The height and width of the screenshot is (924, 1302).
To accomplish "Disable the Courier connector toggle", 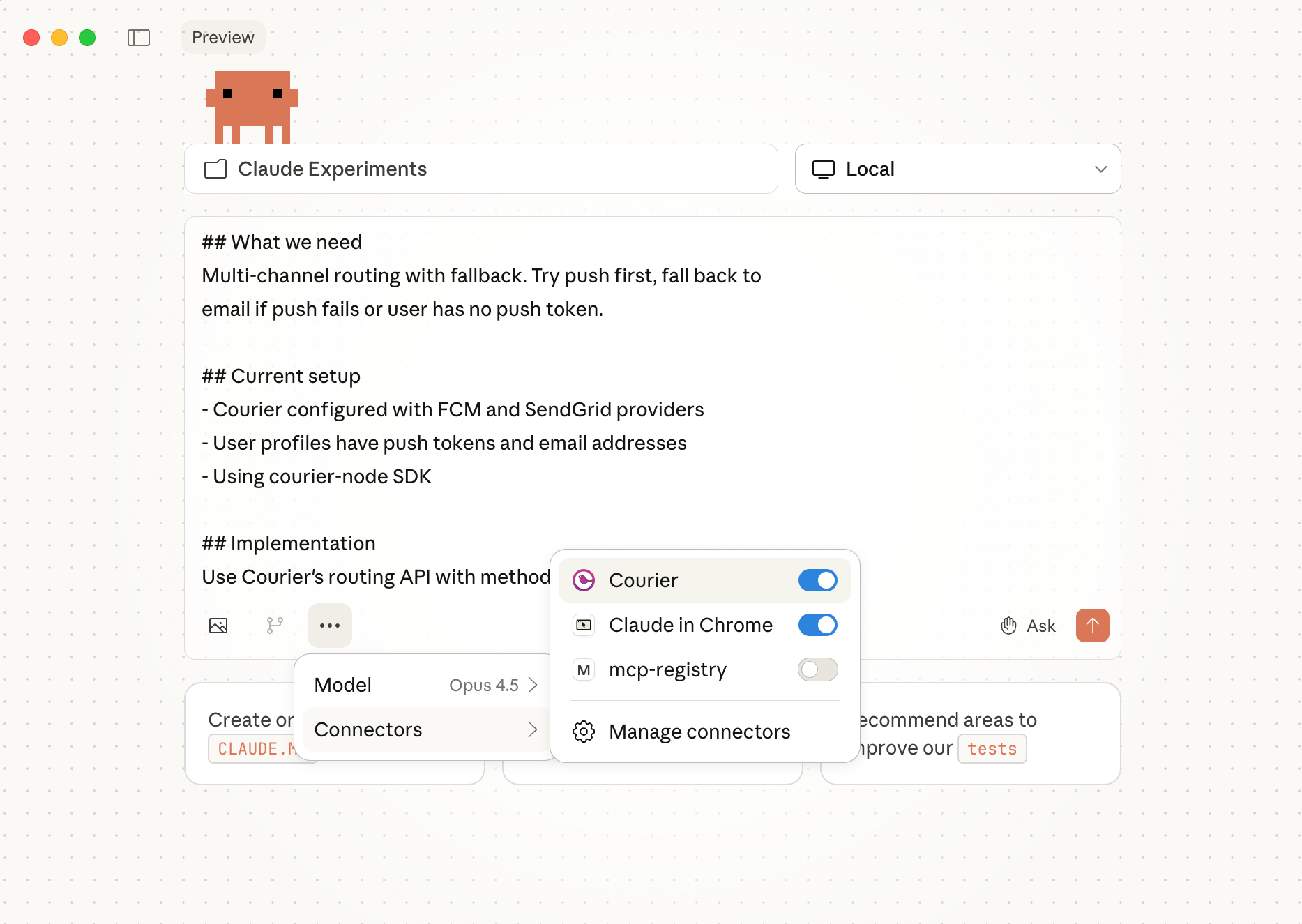I will [817, 580].
